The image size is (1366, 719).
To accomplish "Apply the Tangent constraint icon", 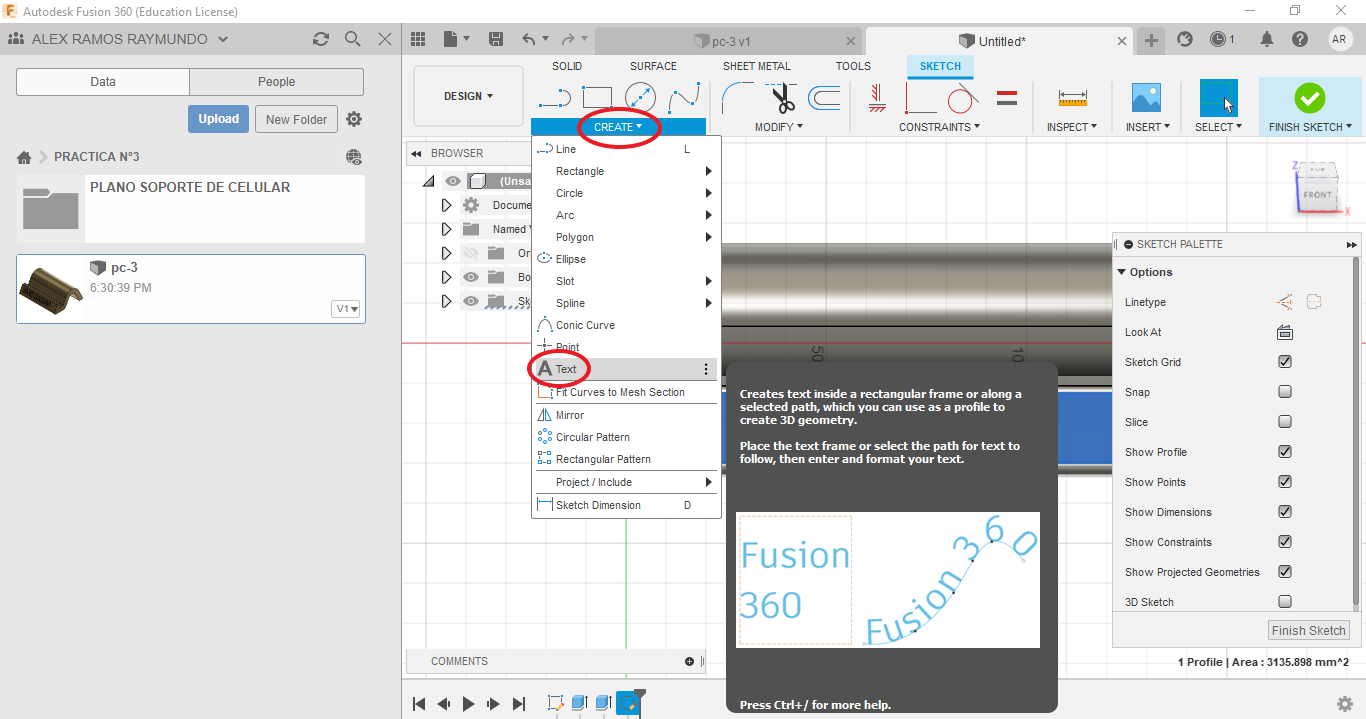I will (x=962, y=97).
